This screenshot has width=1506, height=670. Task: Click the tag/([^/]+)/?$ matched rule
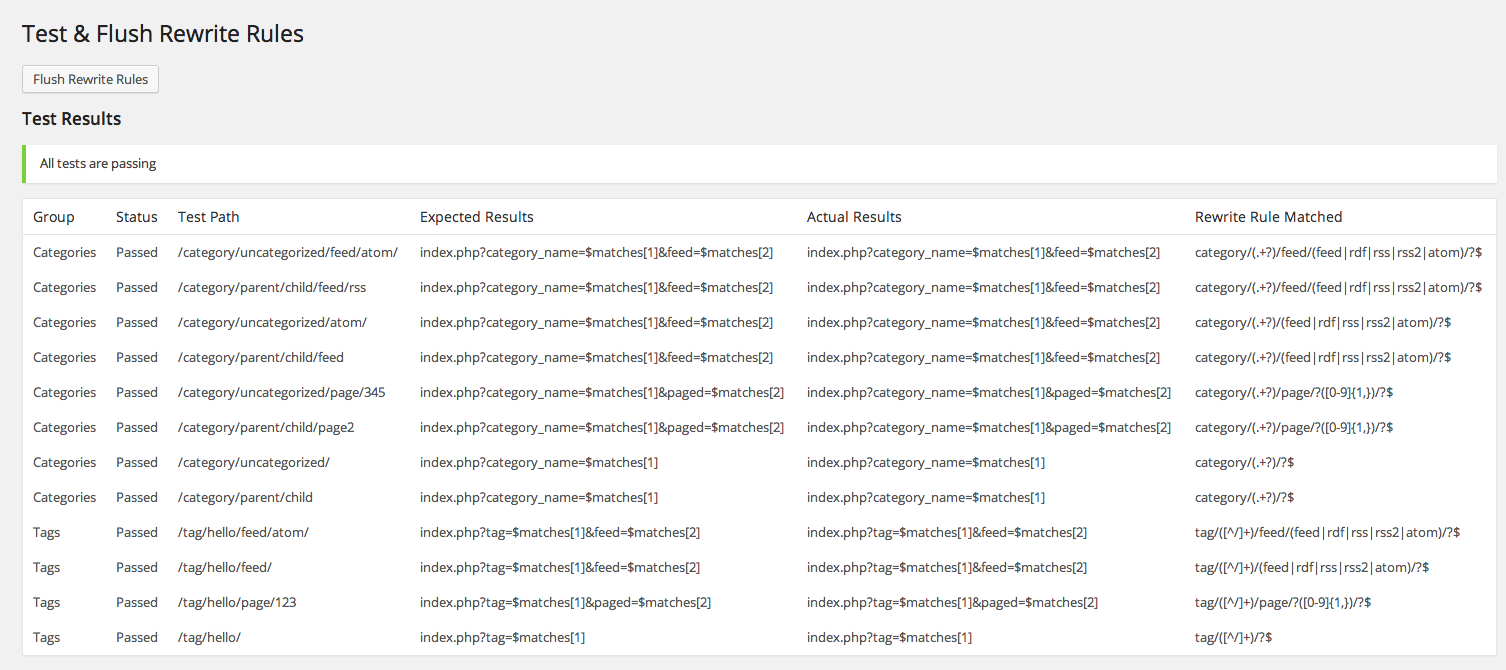[x=1233, y=637]
